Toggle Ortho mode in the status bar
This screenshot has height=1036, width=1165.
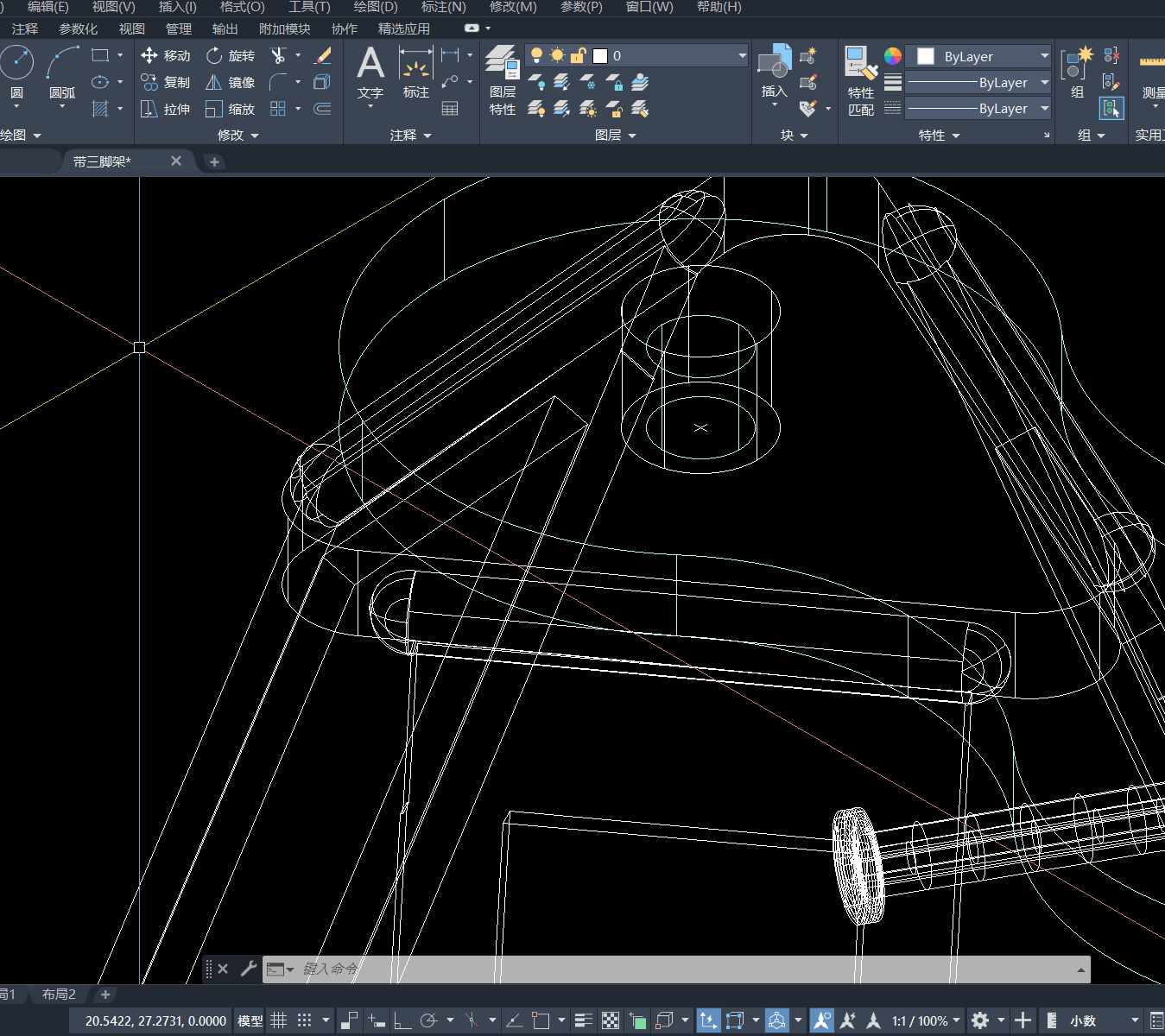pos(402,1020)
